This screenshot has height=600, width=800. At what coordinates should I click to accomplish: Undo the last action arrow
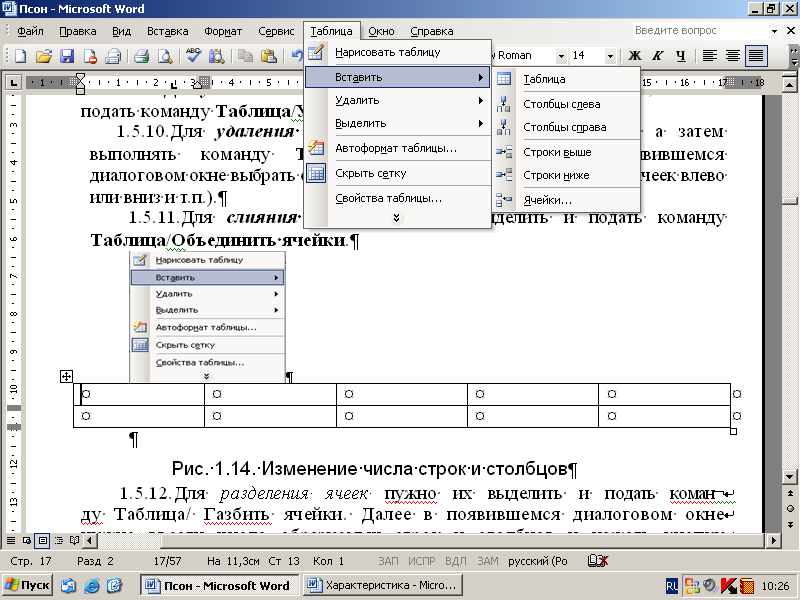pos(297,56)
